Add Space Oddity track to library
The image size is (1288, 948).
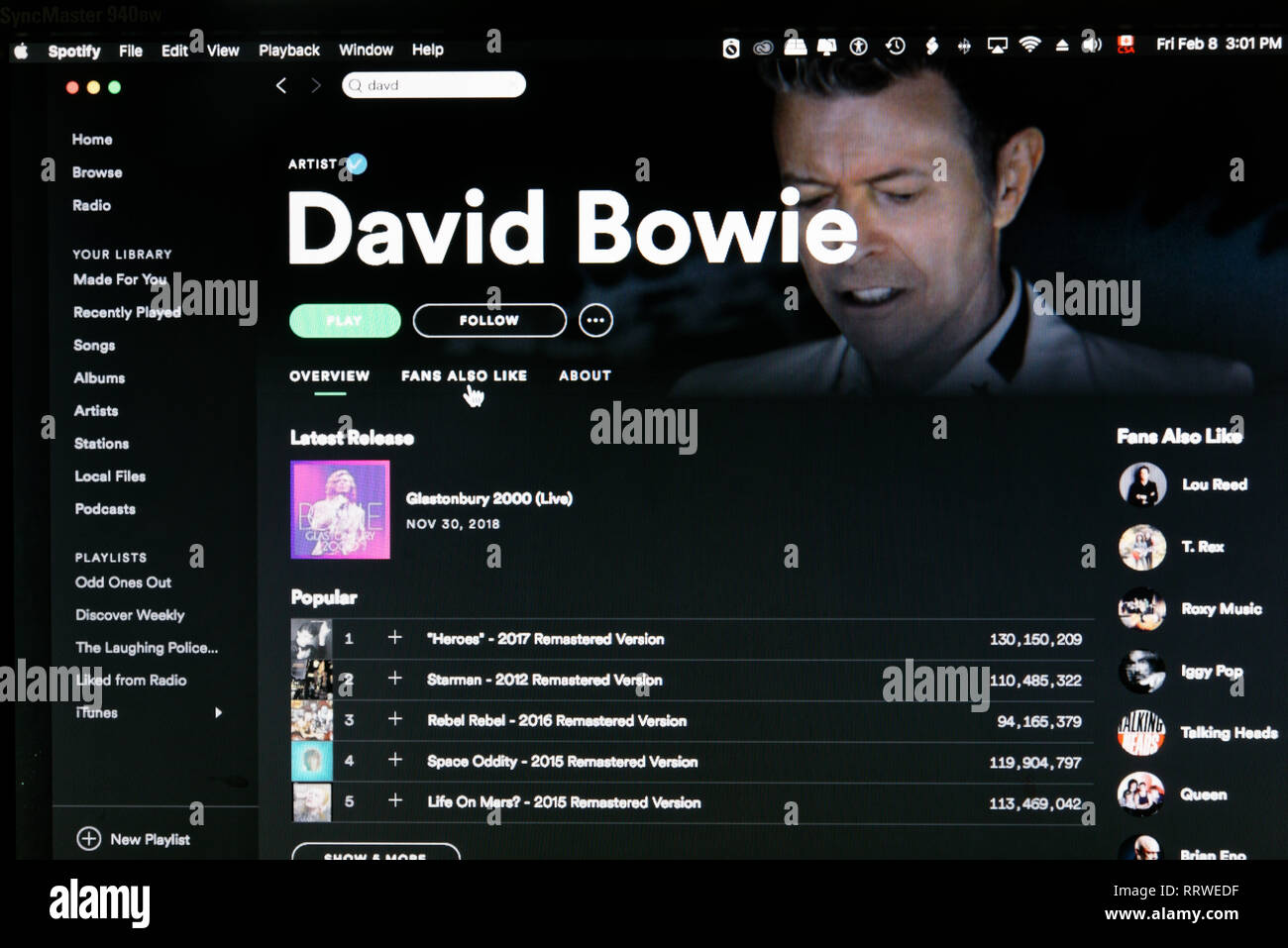394,760
